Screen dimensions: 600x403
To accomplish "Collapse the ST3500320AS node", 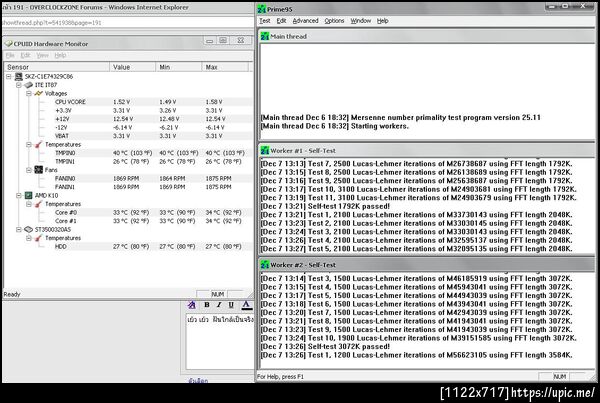I will (x=18, y=229).
